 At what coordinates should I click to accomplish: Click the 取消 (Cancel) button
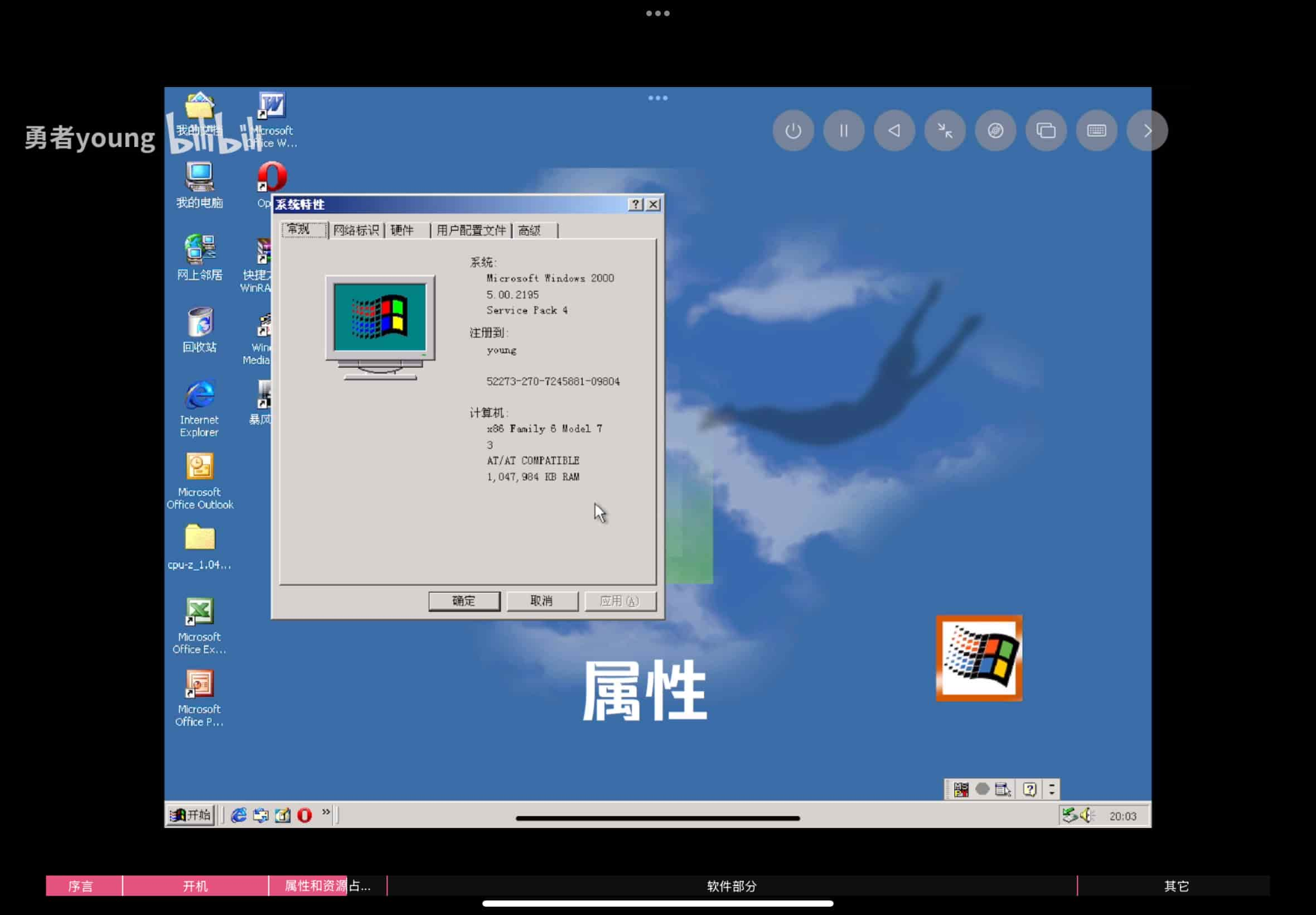tap(542, 601)
